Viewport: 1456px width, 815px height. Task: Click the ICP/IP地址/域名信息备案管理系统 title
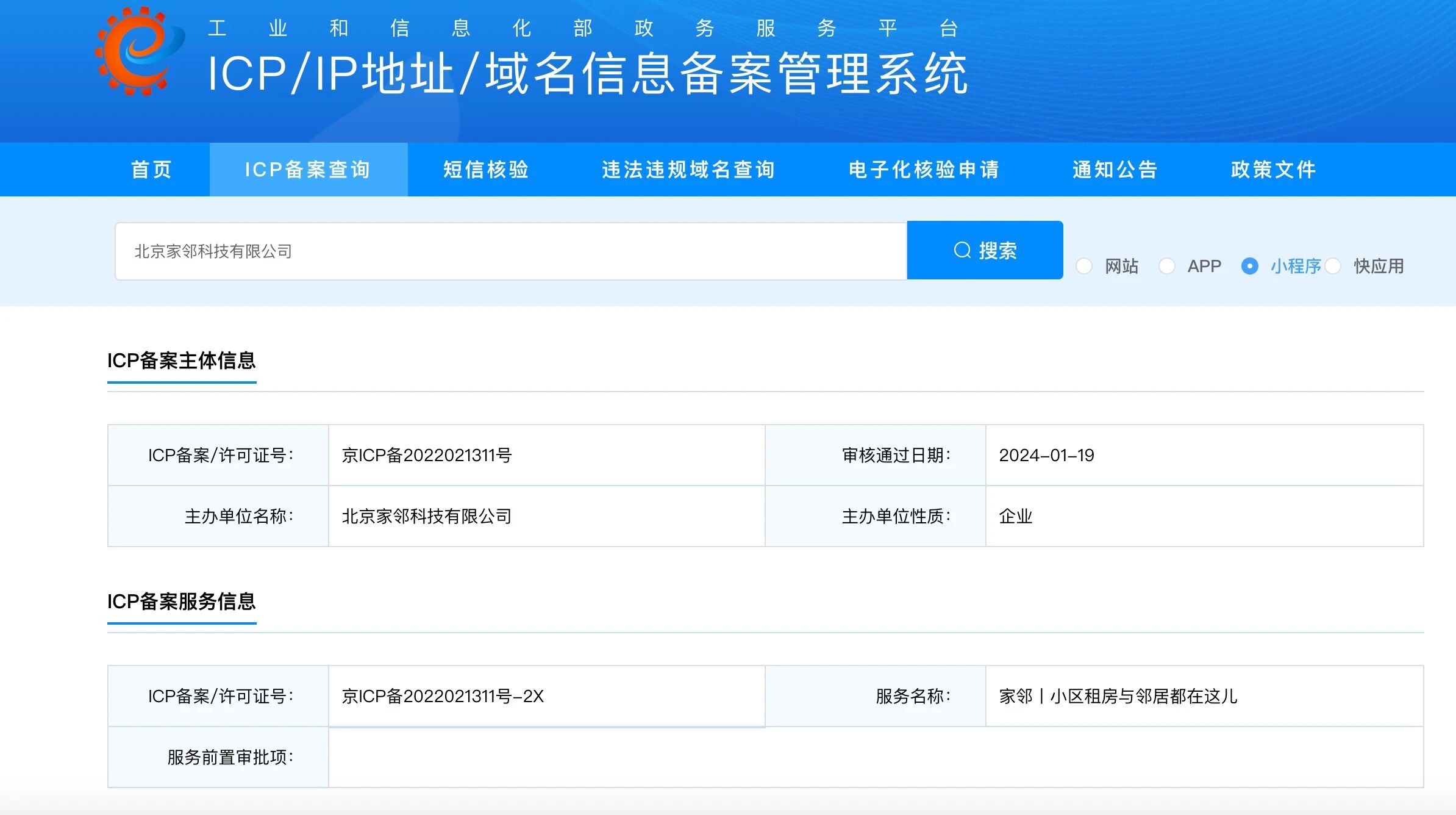pos(587,74)
